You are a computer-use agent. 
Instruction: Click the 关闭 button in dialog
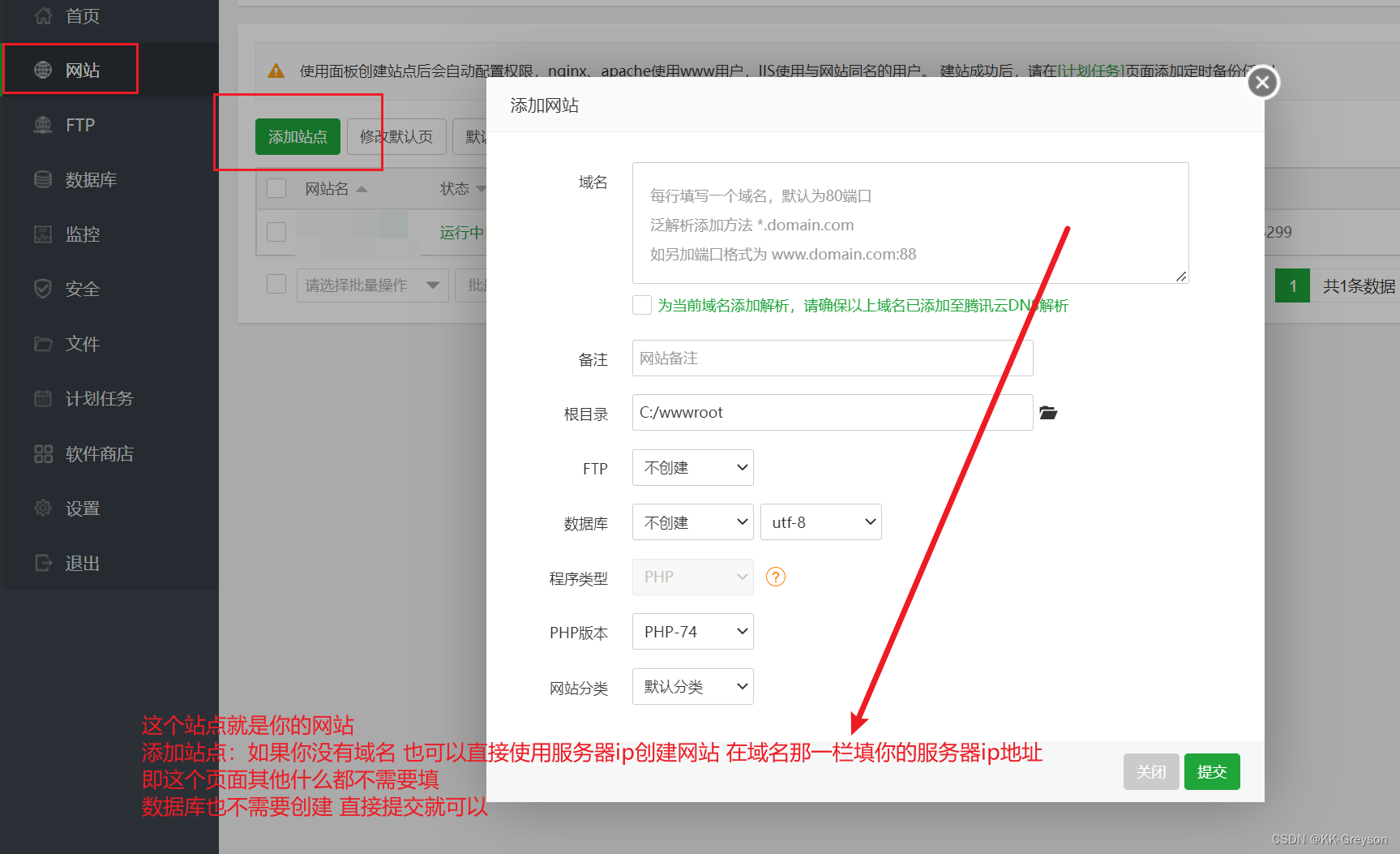[x=1151, y=771]
